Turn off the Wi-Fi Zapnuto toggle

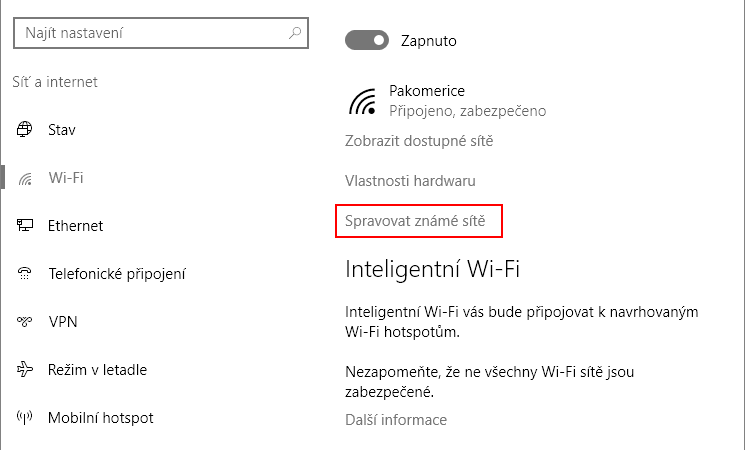(x=367, y=40)
